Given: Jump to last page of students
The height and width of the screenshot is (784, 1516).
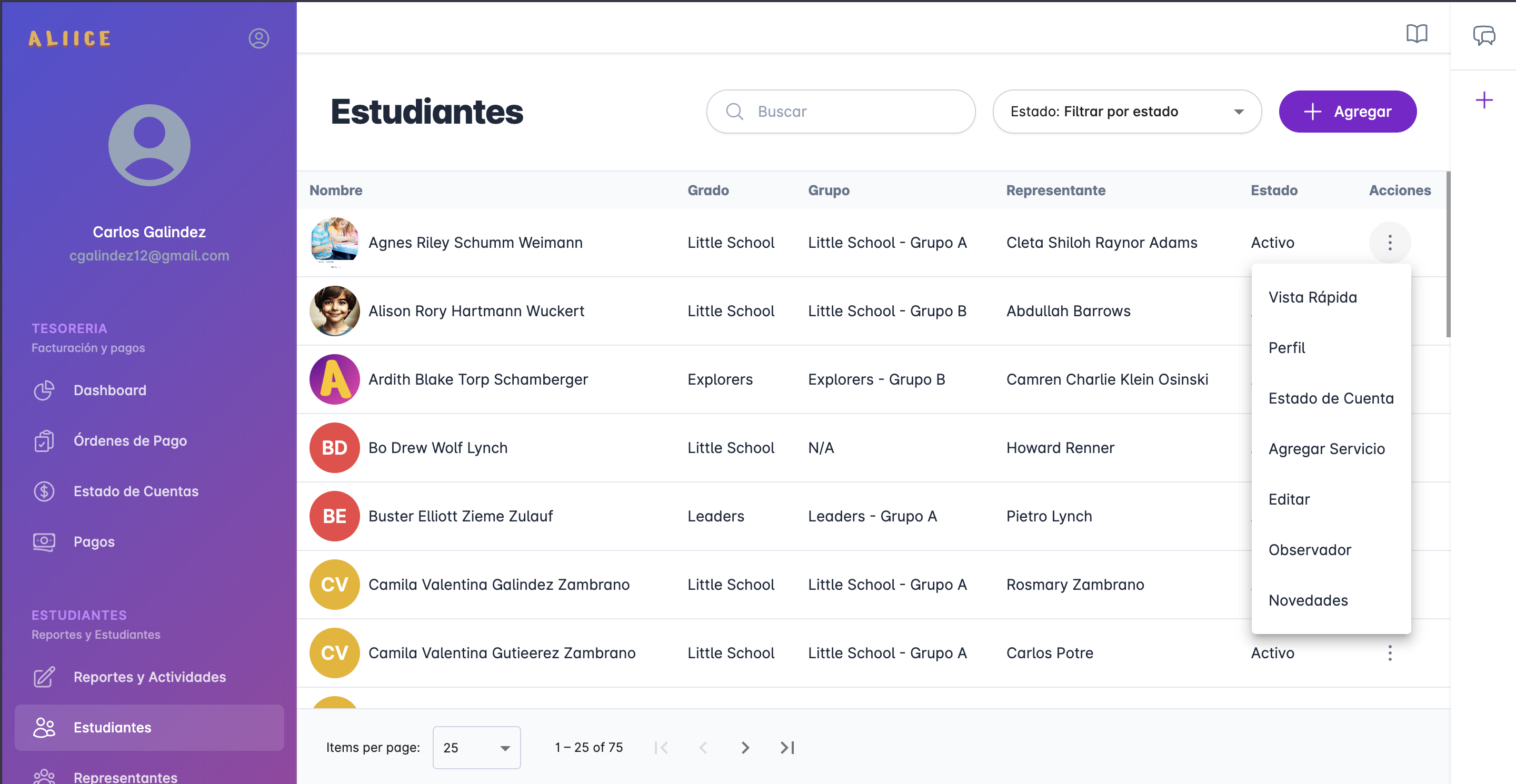Looking at the screenshot, I should (787, 748).
